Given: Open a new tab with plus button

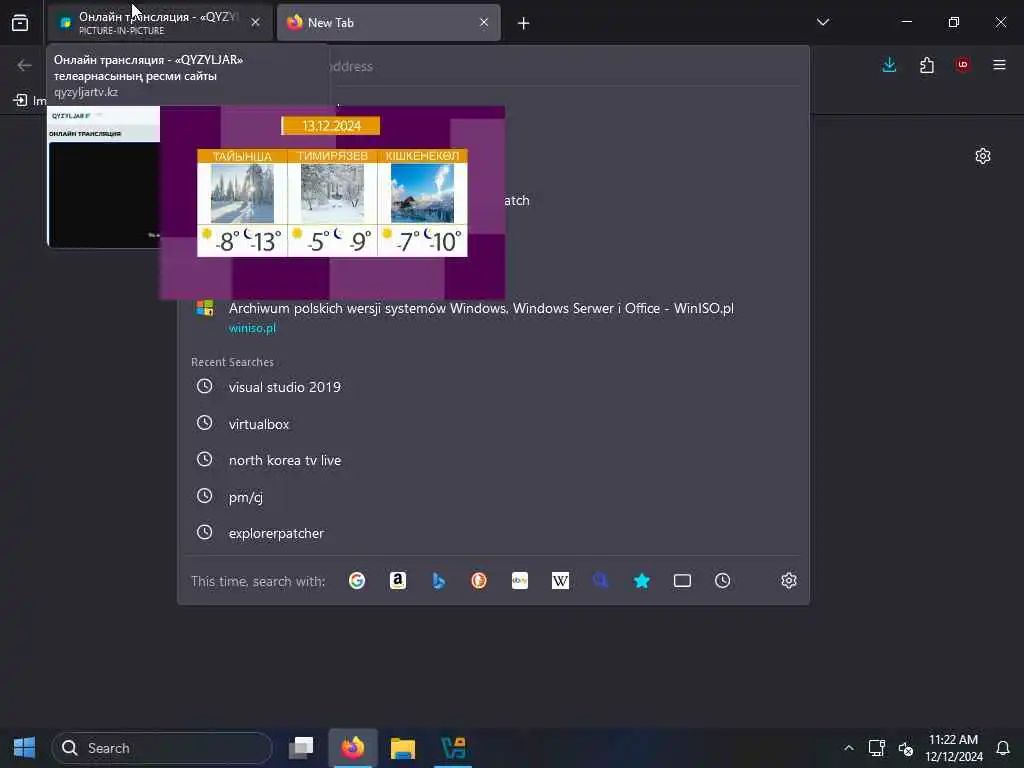Looking at the screenshot, I should point(523,24).
